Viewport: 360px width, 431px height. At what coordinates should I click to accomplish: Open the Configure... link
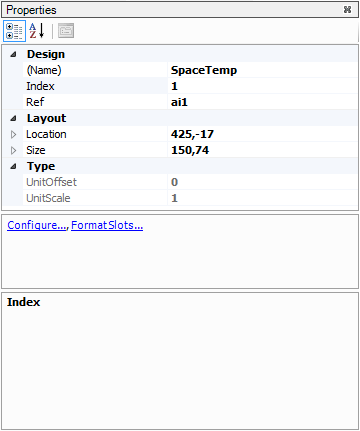pyautogui.click(x=37, y=225)
